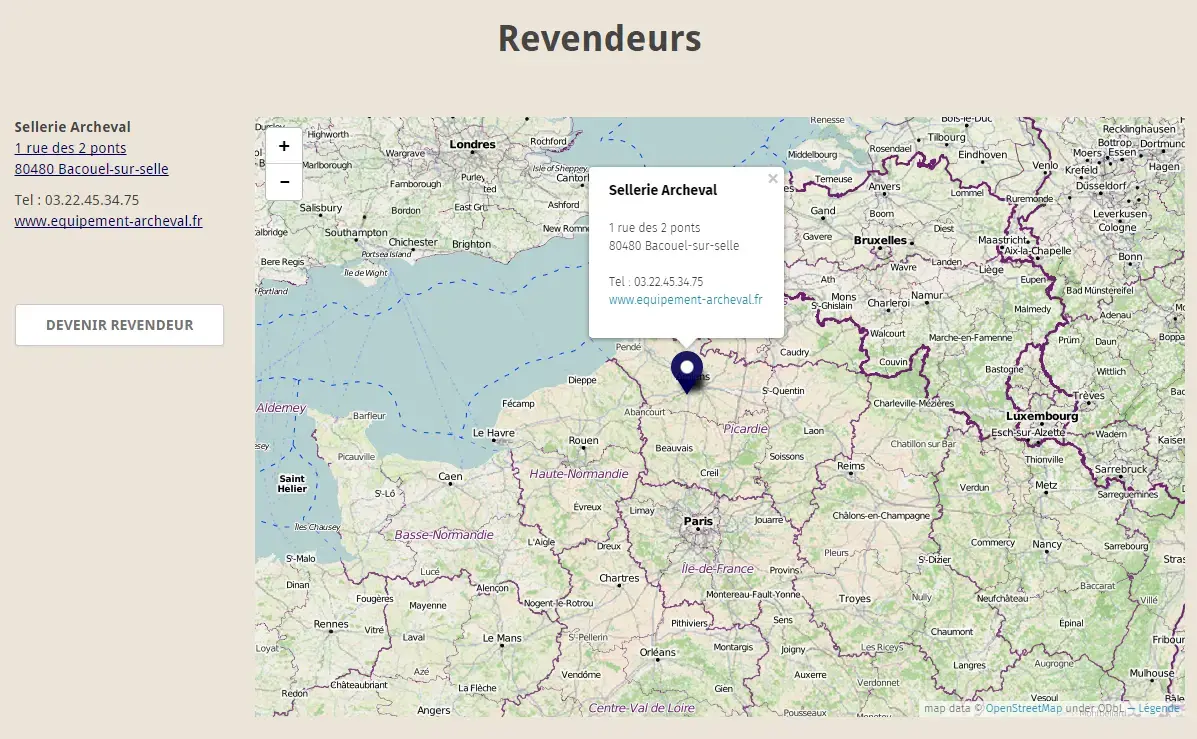Click Londres city label on the map
Viewport: 1197px width, 739px height.
[x=472, y=145]
